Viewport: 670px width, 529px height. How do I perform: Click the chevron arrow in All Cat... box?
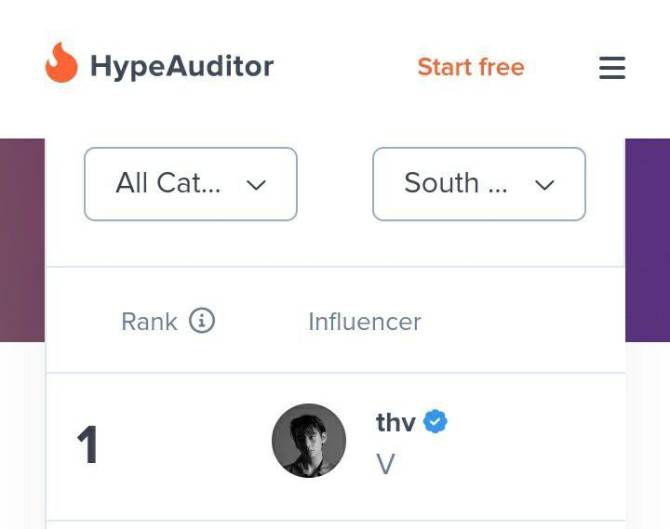(x=256, y=185)
